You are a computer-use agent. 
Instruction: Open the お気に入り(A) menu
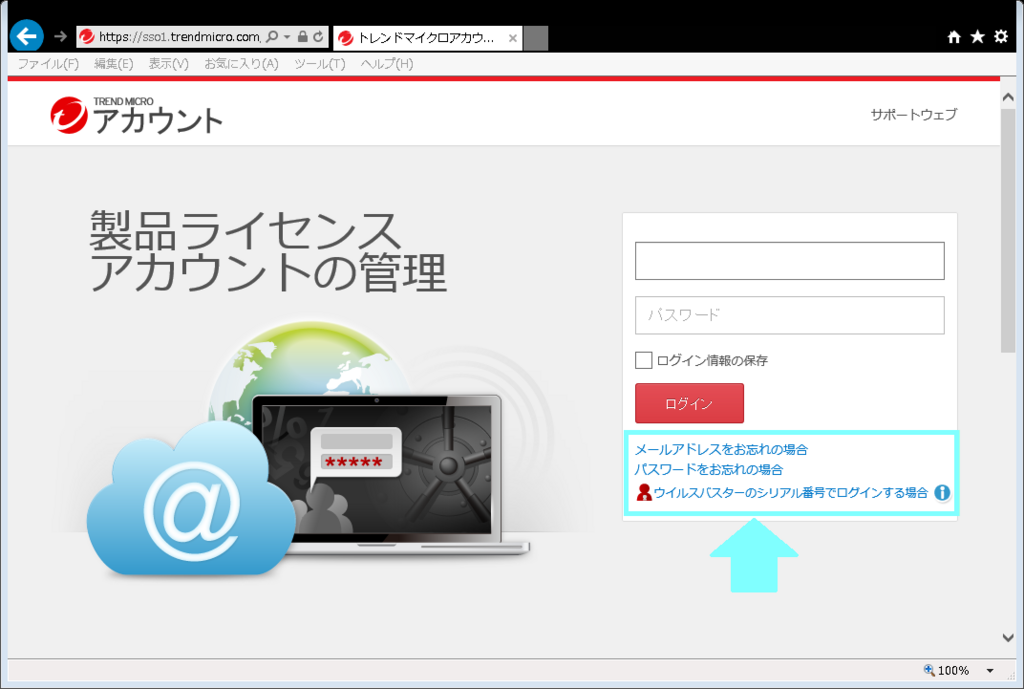(242, 63)
